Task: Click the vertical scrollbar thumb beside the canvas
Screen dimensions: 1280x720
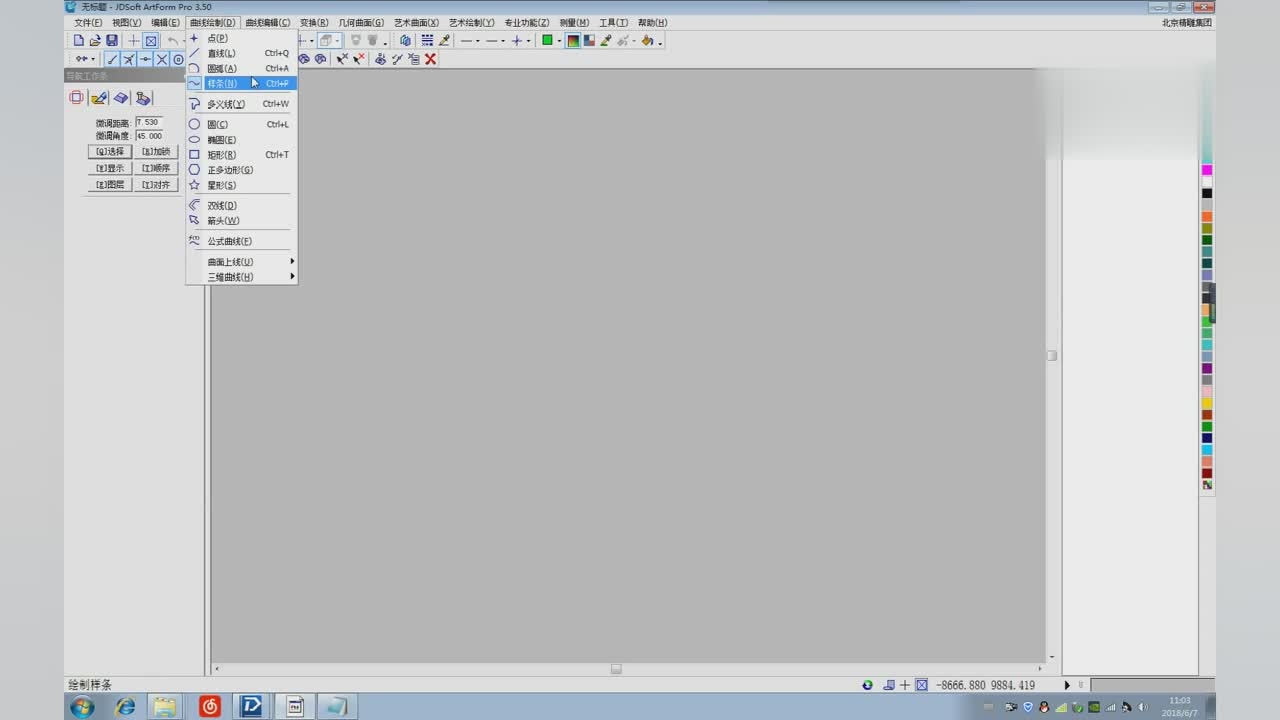Action: tap(1051, 356)
